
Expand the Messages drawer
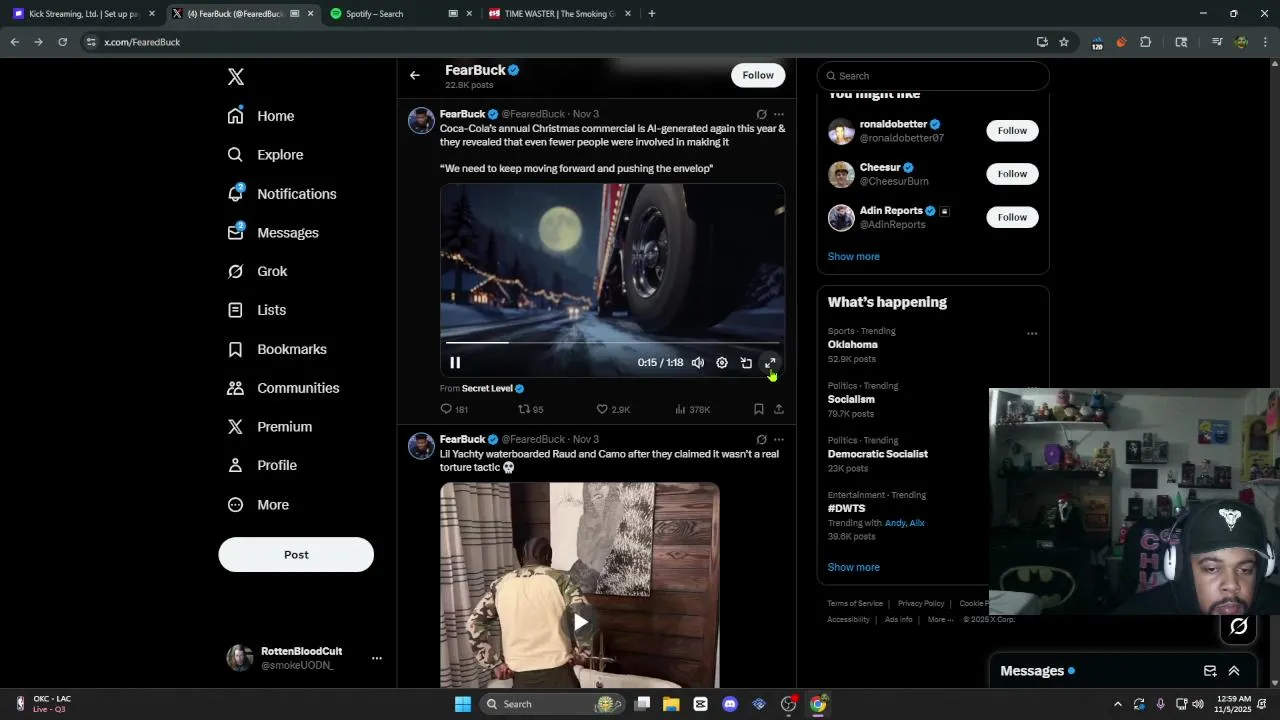point(1234,671)
